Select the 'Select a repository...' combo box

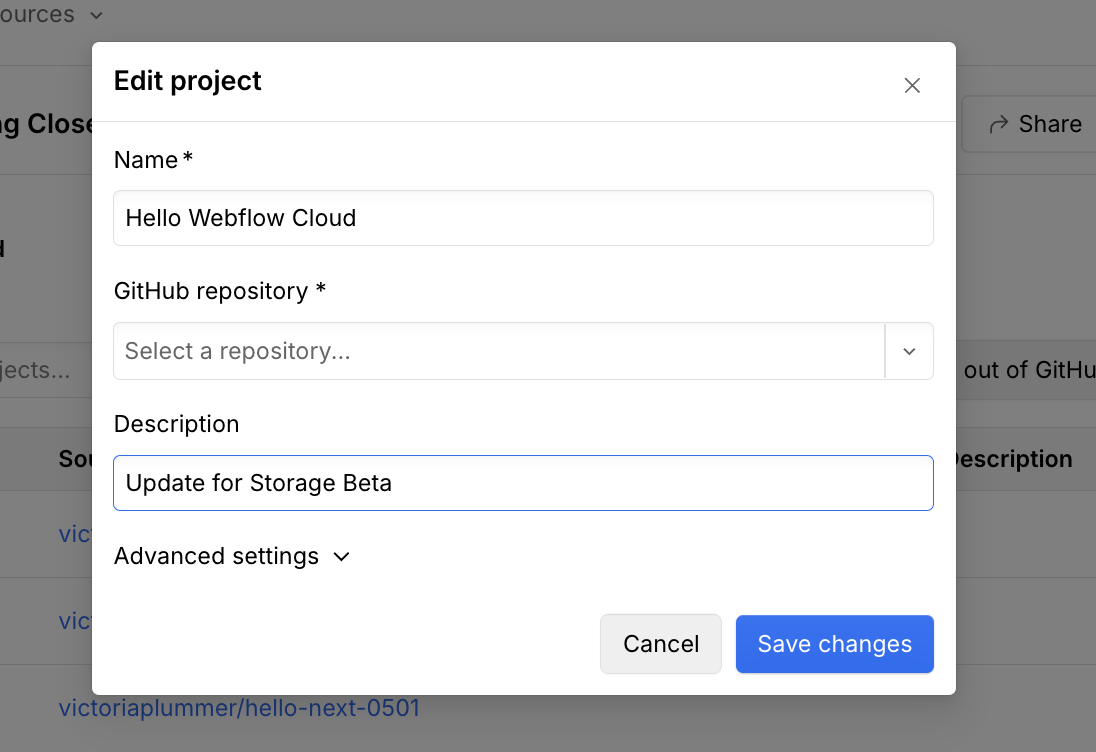(523, 351)
